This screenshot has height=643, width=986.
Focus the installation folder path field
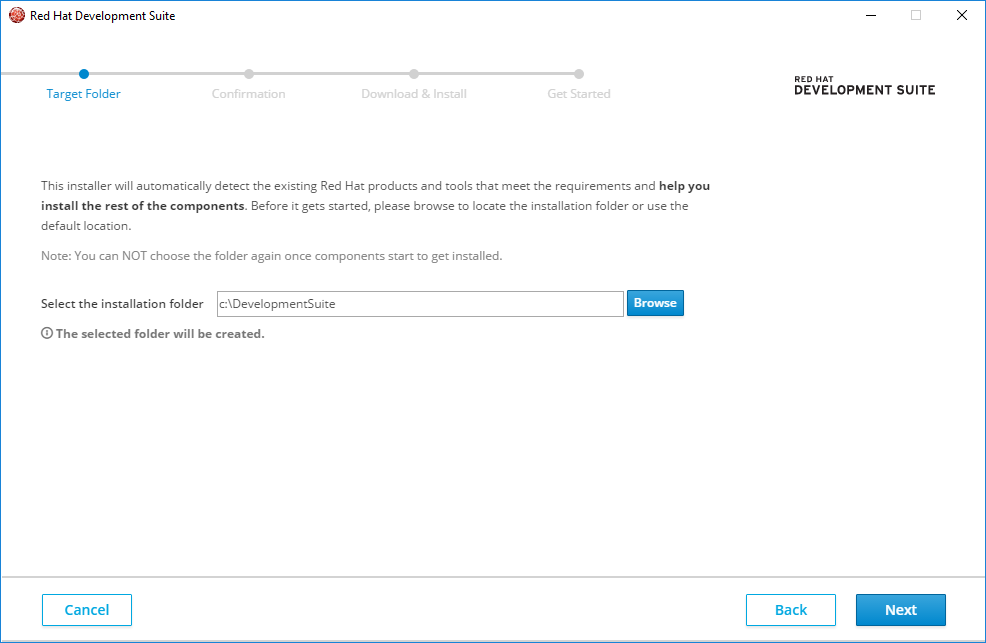coord(420,304)
